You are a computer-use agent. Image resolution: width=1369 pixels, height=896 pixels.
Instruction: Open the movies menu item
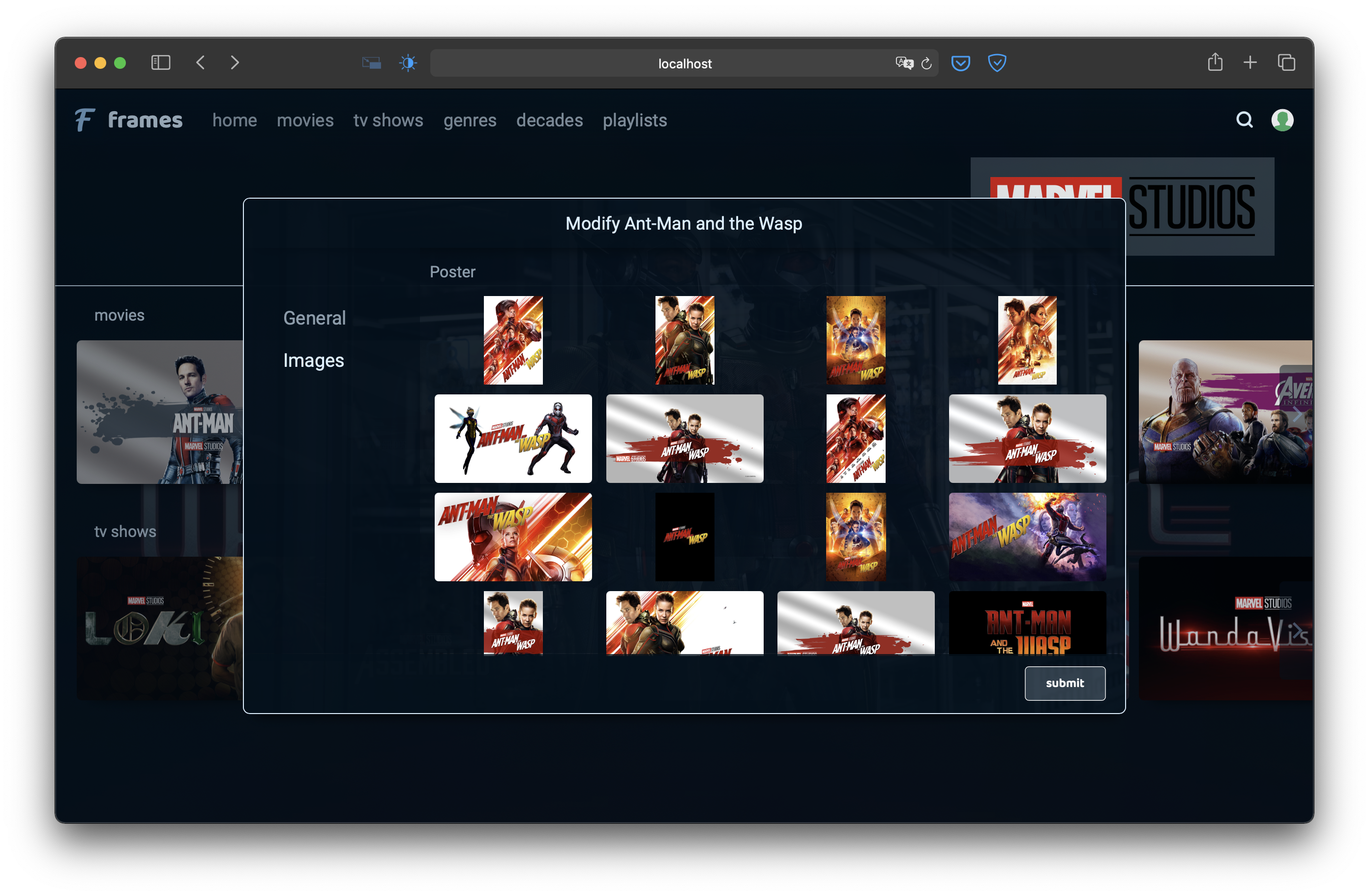click(x=305, y=120)
